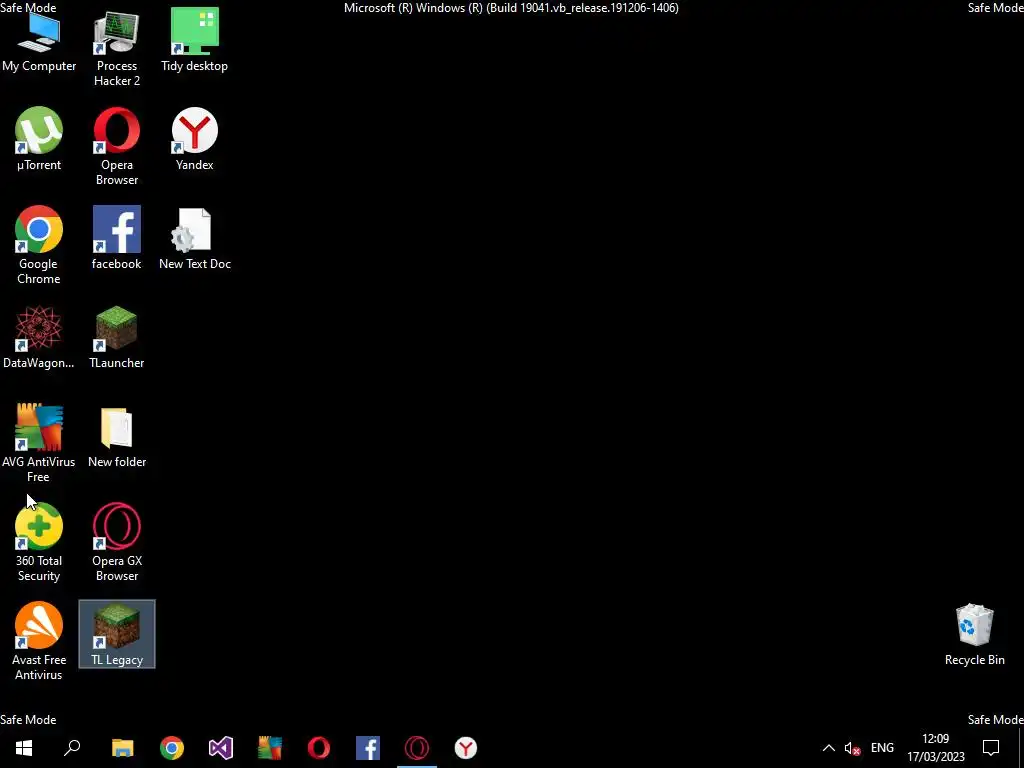Open the Windows Start menu
Image resolution: width=1024 pixels, height=768 pixels.
pos(24,748)
